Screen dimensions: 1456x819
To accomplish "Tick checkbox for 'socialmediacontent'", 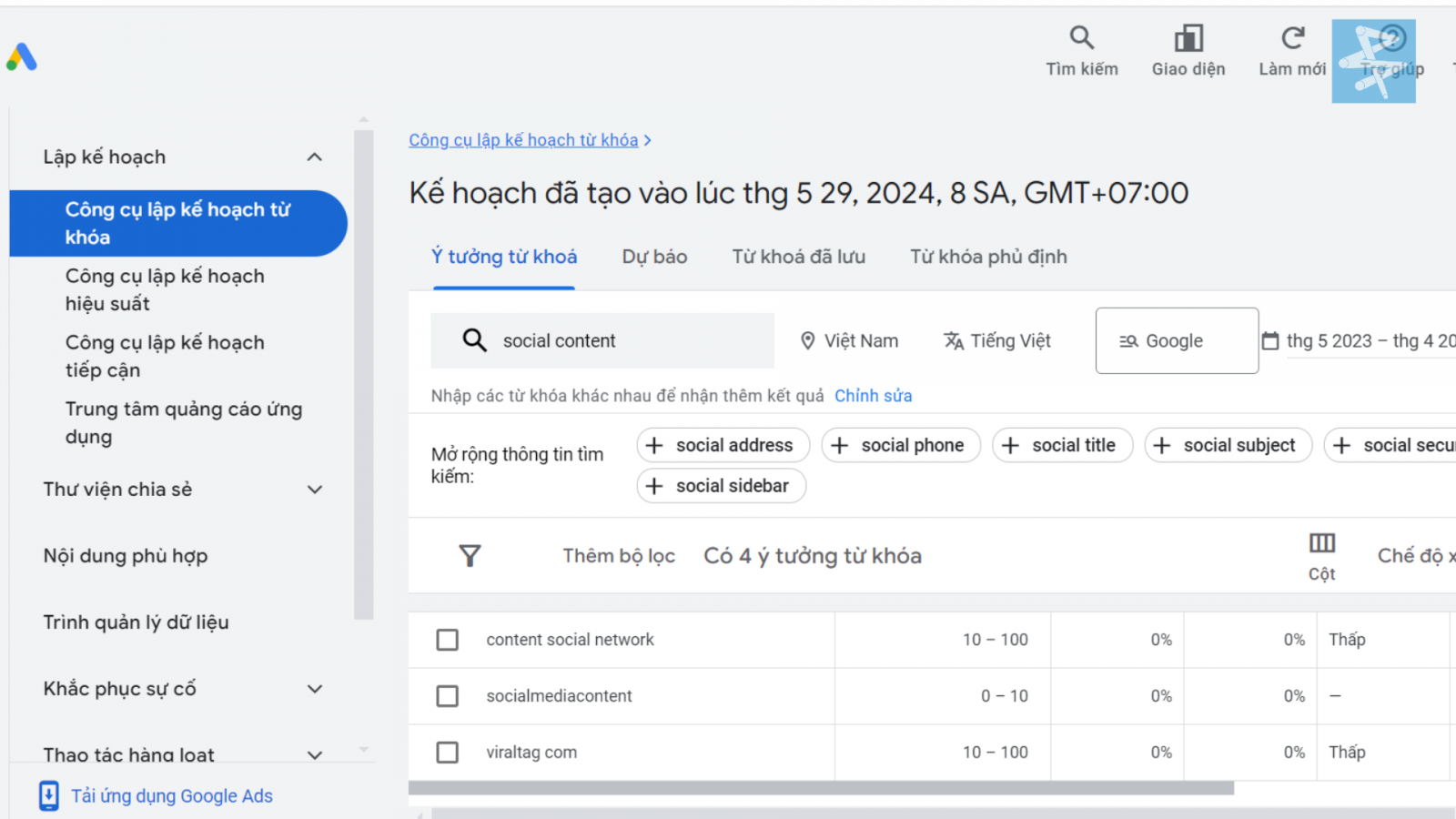I will pyautogui.click(x=447, y=696).
